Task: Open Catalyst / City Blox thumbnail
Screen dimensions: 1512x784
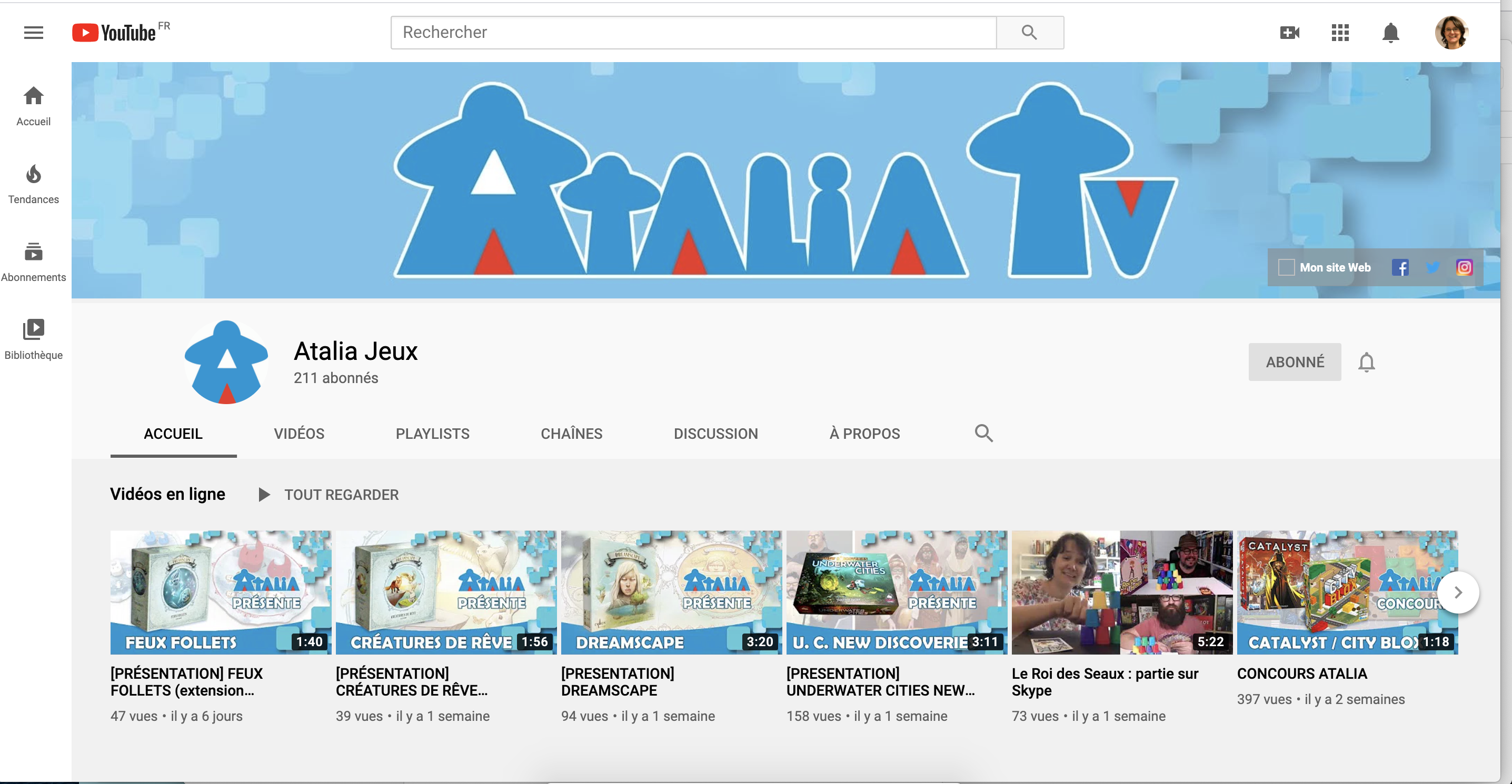Action: (1348, 592)
